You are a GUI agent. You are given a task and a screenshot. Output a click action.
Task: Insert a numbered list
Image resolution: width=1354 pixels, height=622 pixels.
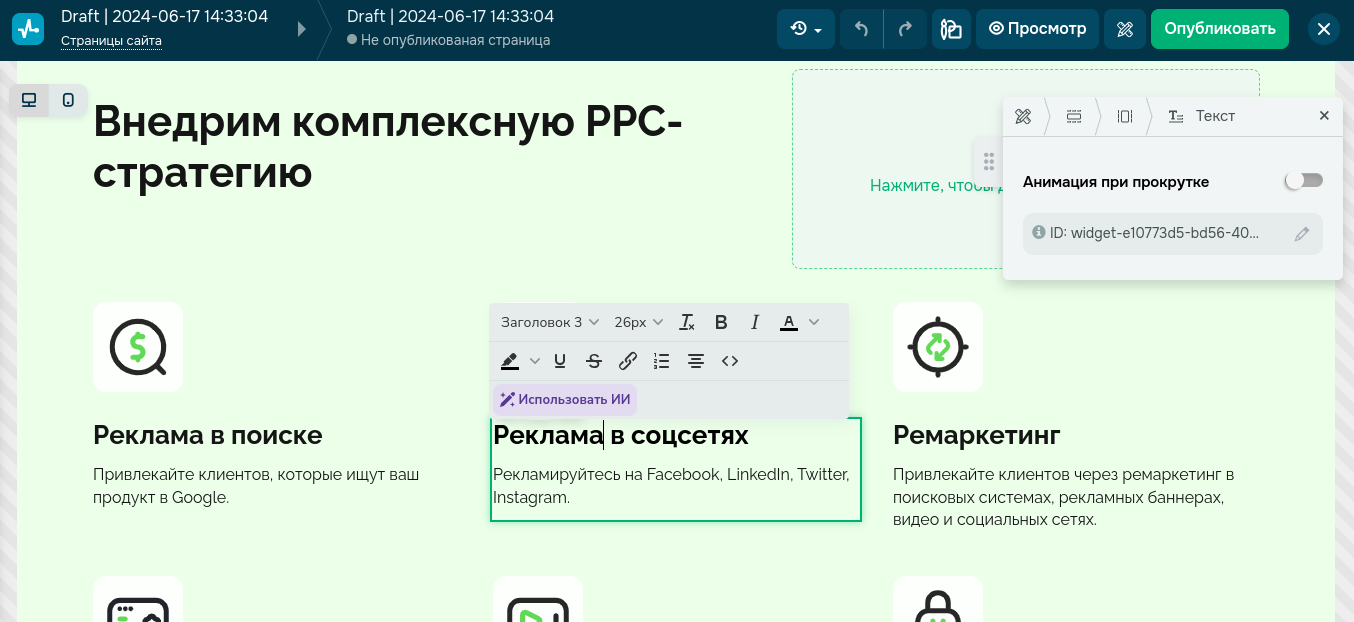click(661, 361)
